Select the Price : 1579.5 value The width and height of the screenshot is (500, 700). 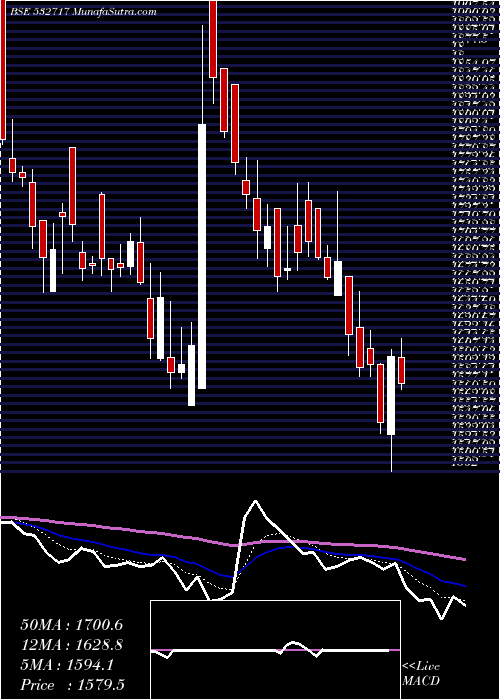tap(71, 685)
